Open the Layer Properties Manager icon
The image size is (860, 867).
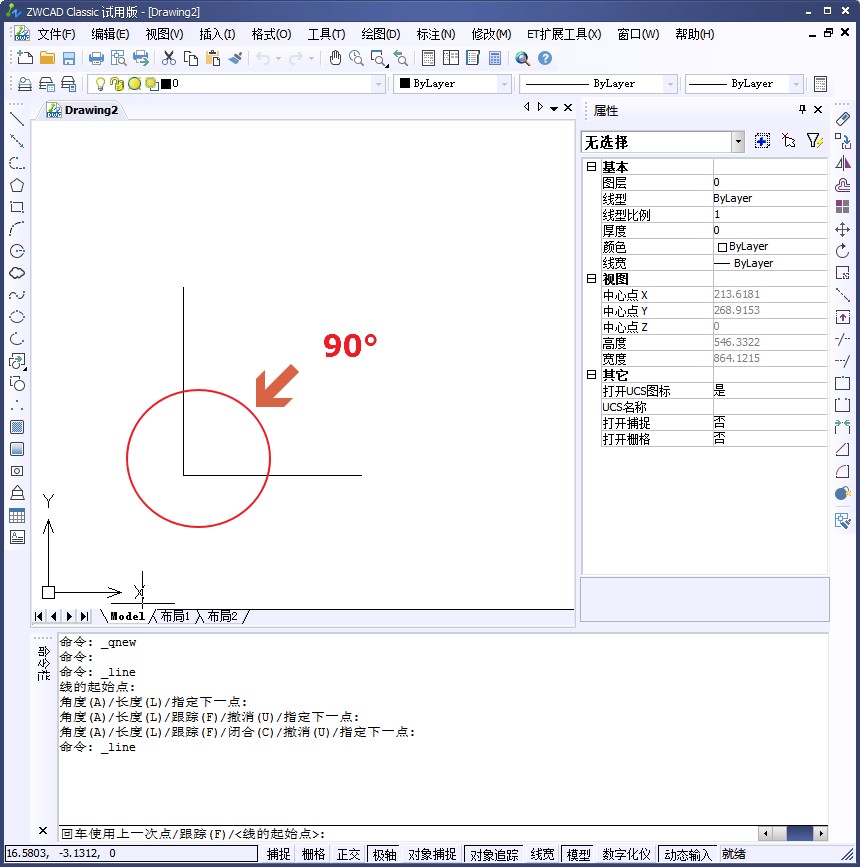pos(23,83)
